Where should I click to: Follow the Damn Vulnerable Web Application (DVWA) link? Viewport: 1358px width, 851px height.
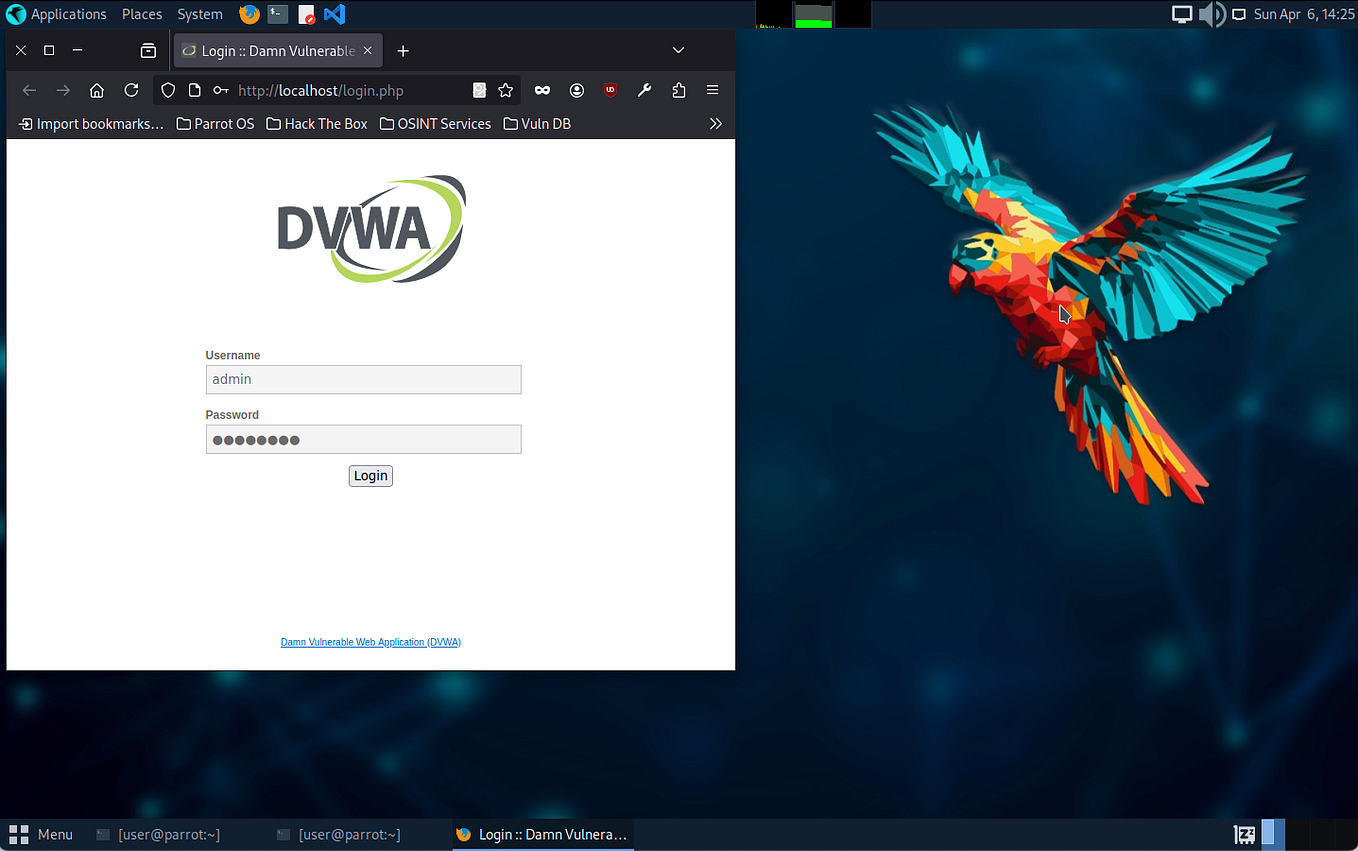(x=371, y=642)
